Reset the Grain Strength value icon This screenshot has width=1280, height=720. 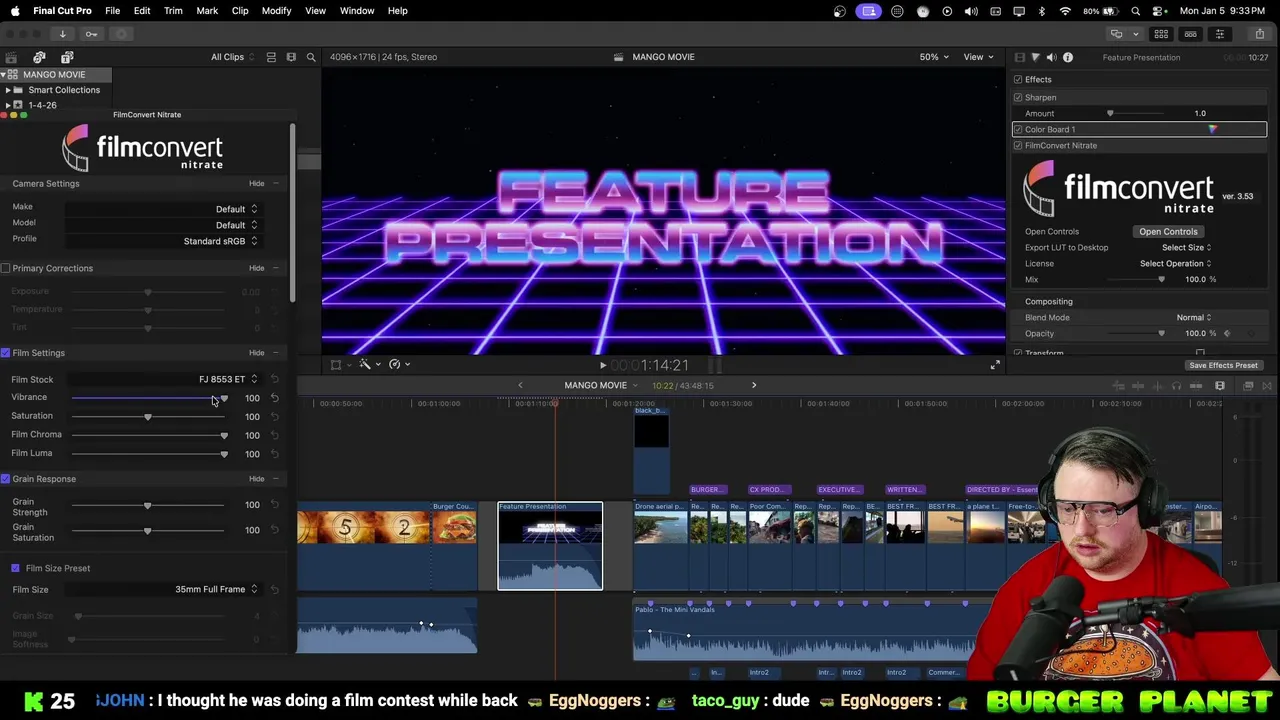tap(274, 505)
